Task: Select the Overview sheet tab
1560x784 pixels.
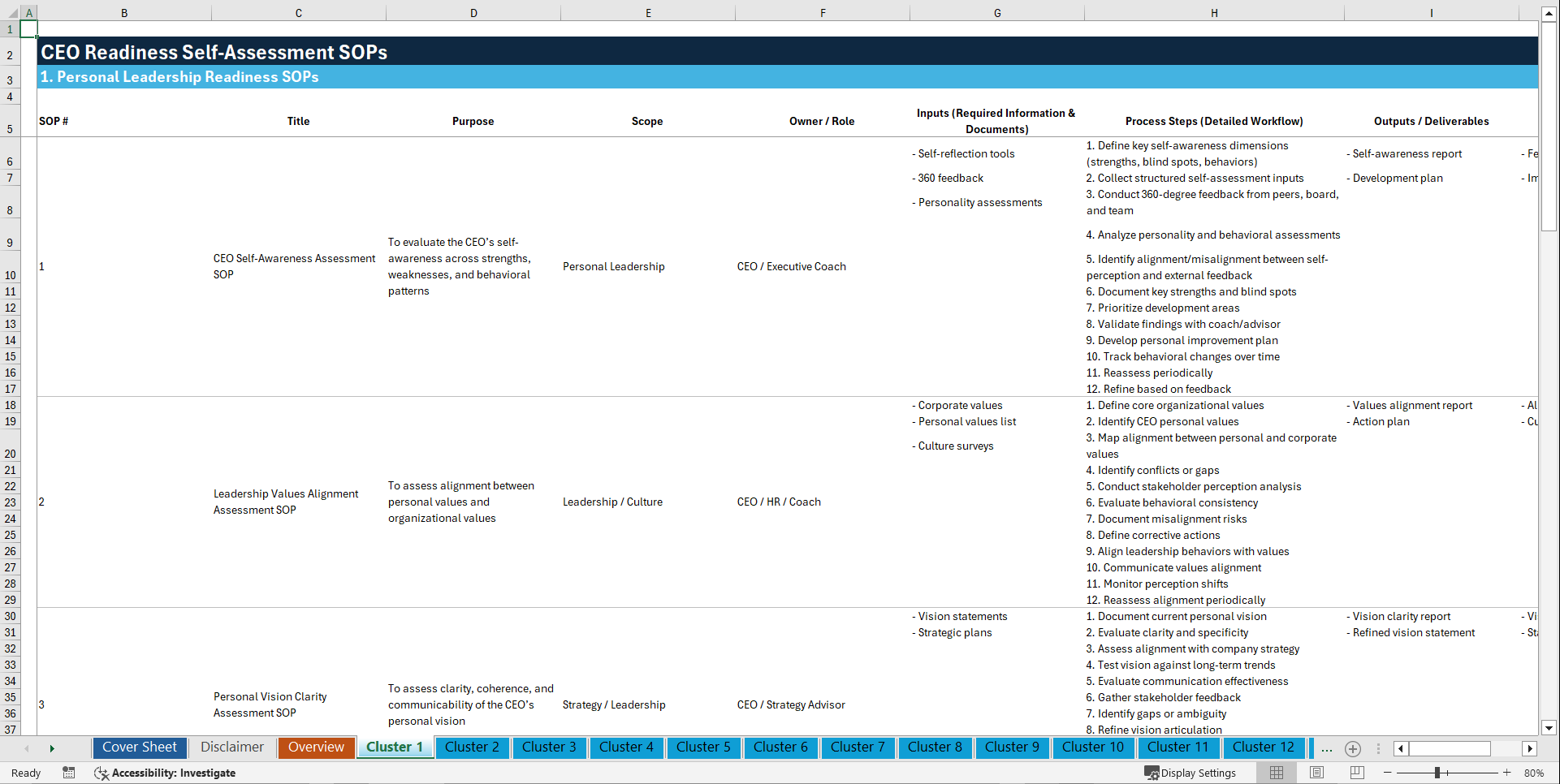Action: point(316,747)
